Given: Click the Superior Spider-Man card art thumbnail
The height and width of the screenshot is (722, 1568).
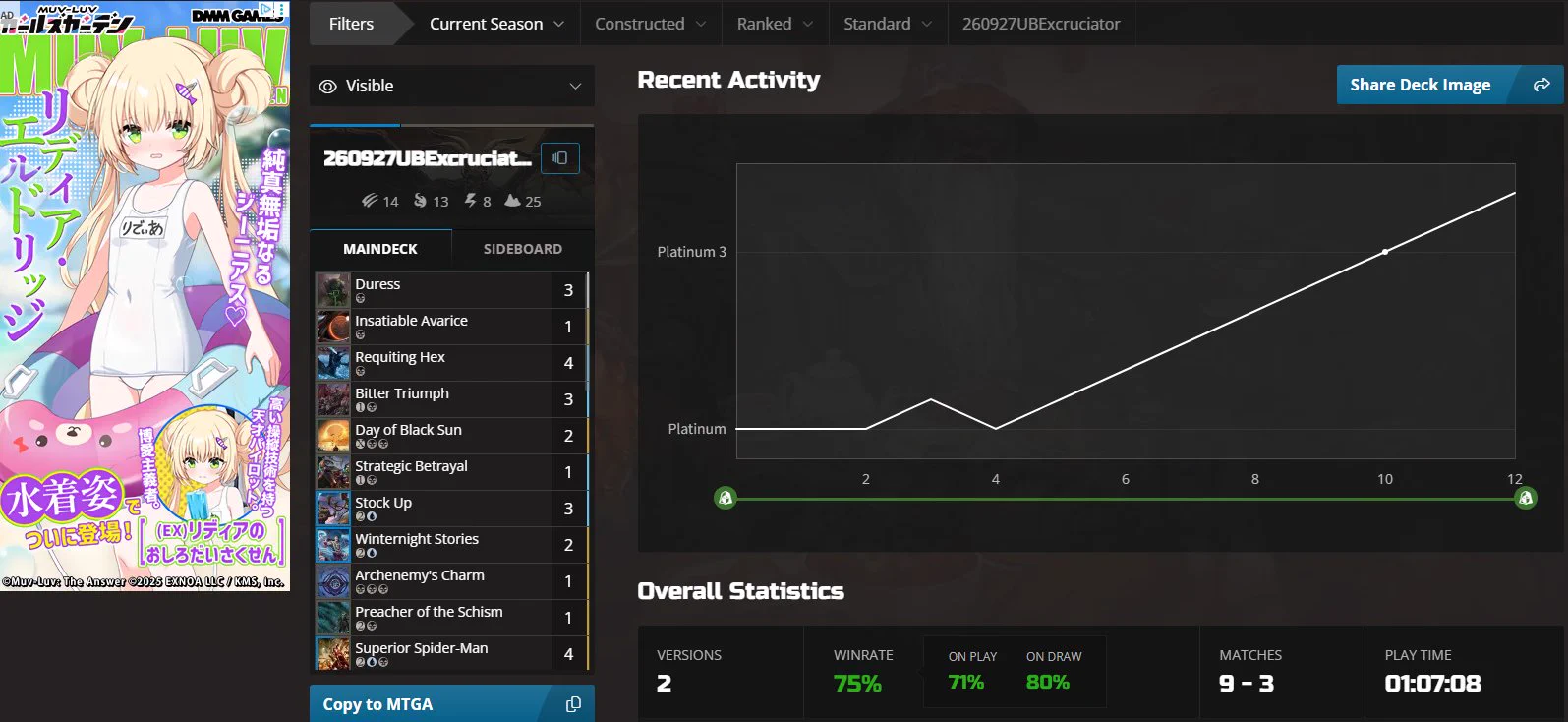Looking at the screenshot, I should (x=333, y=654).
